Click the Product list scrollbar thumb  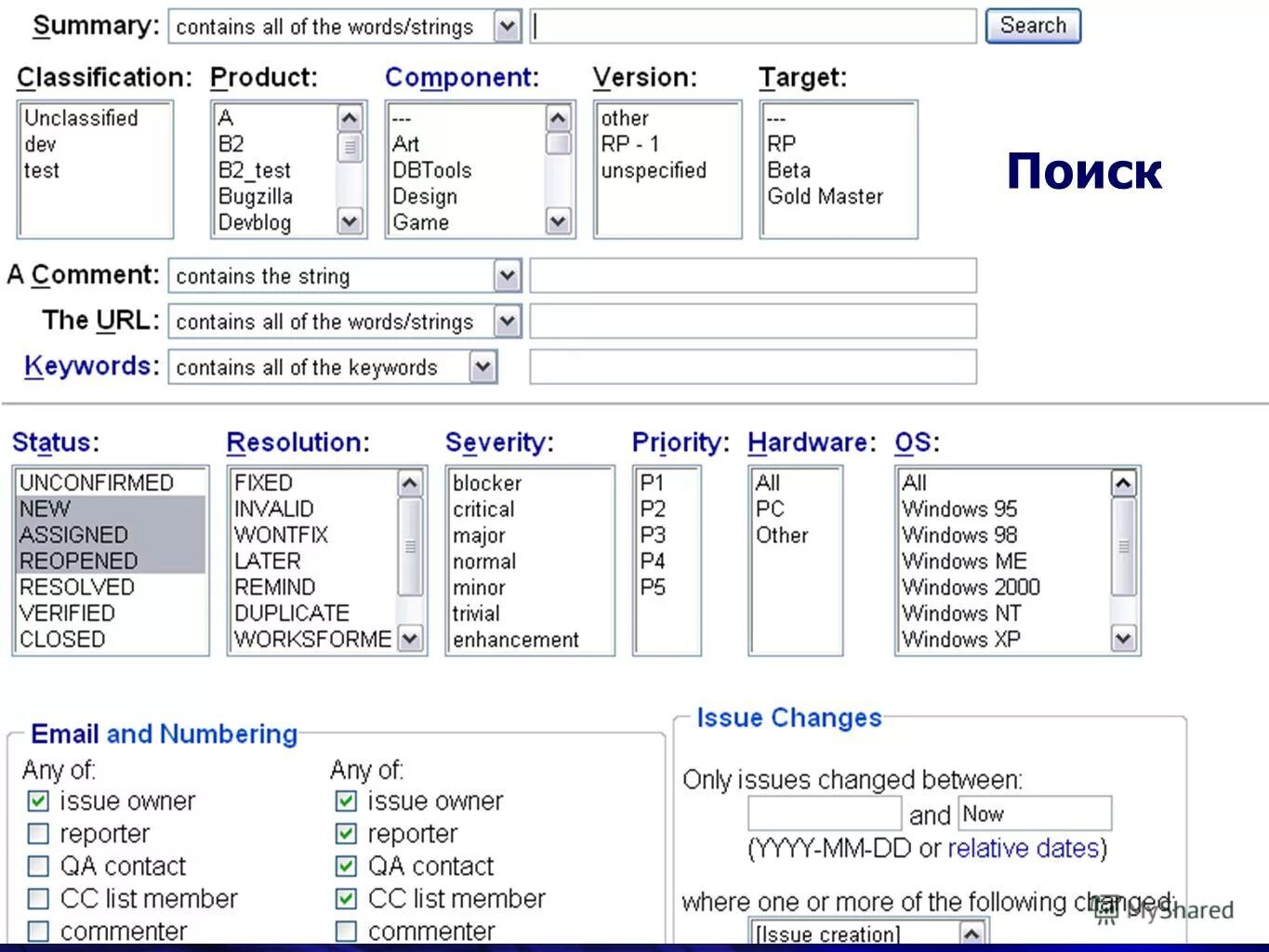(x=350, y=147)
